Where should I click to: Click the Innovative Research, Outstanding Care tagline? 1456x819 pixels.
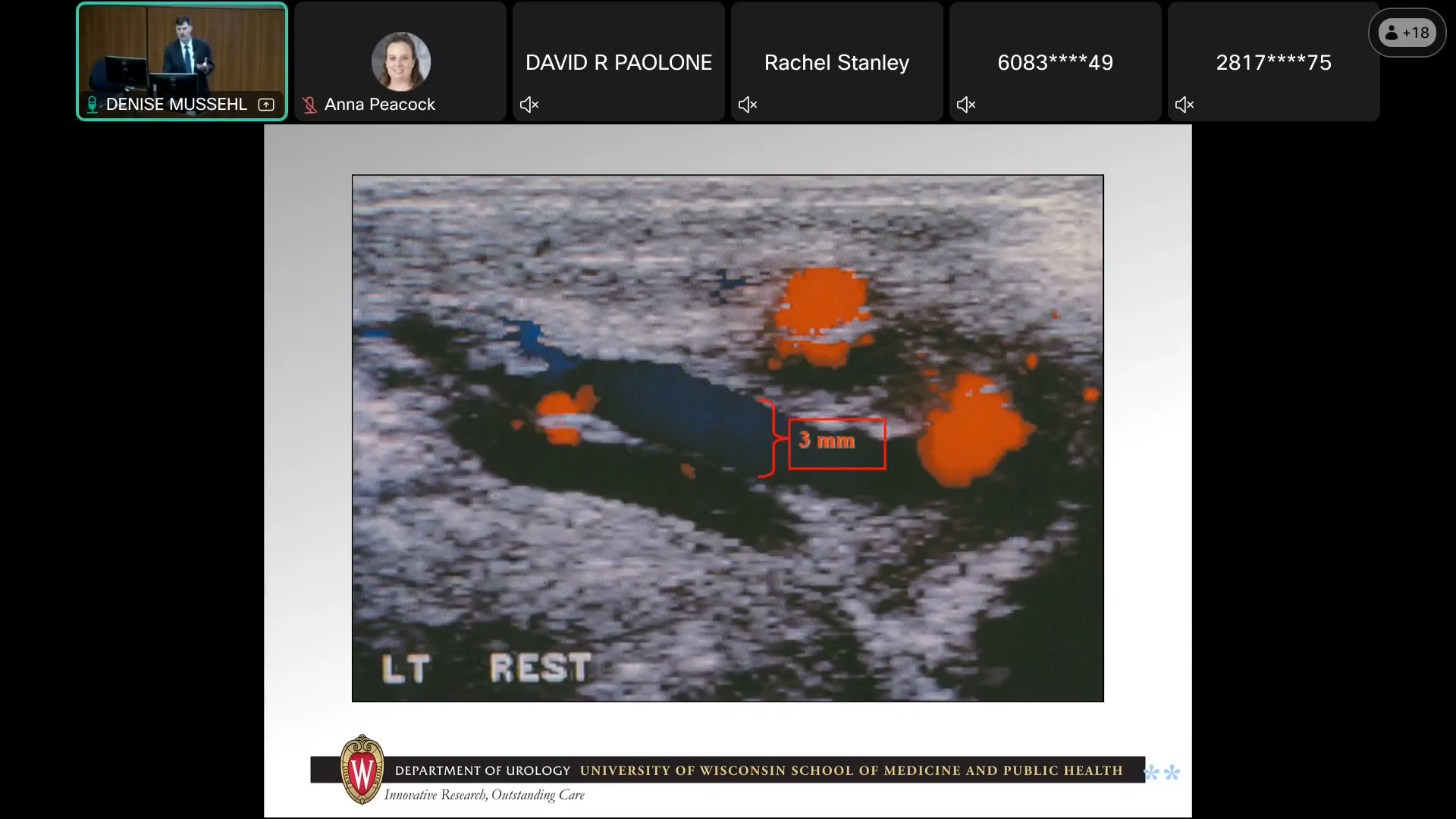(x=485, y=795)
